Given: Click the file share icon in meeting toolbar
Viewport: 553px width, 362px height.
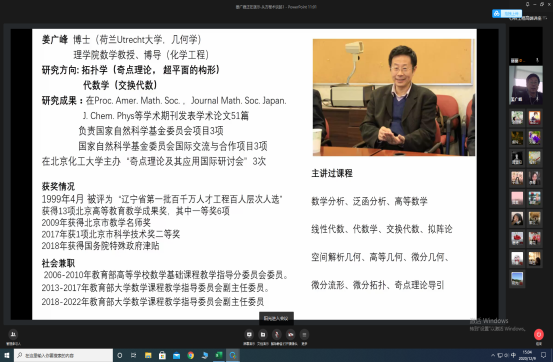Looking at the screenshot, I should (263, 334).
